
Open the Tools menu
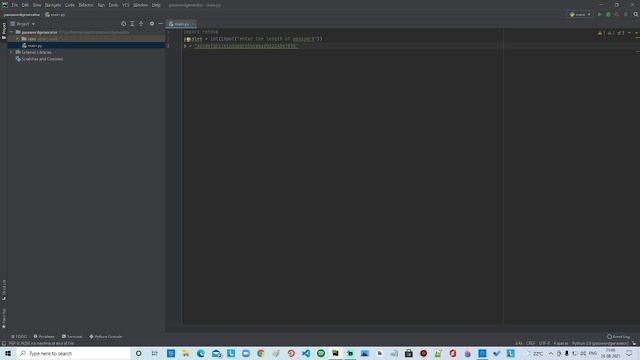113,5
